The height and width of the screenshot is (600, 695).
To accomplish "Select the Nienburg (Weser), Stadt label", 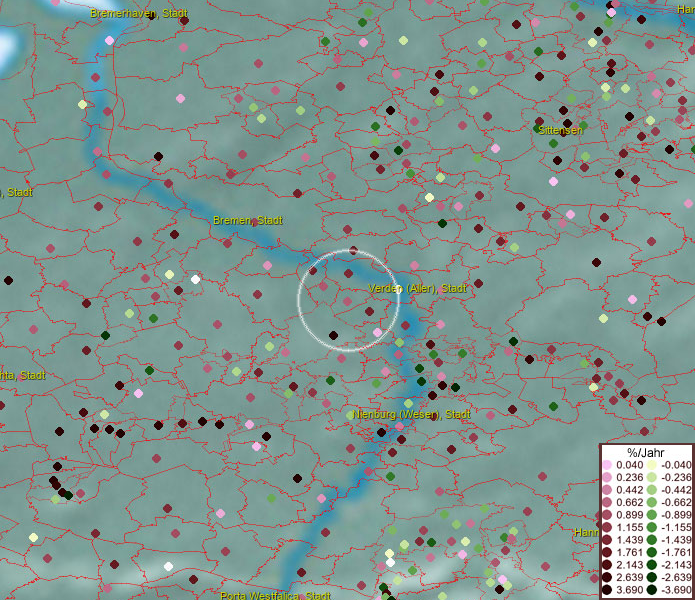I will pos(411,415).
